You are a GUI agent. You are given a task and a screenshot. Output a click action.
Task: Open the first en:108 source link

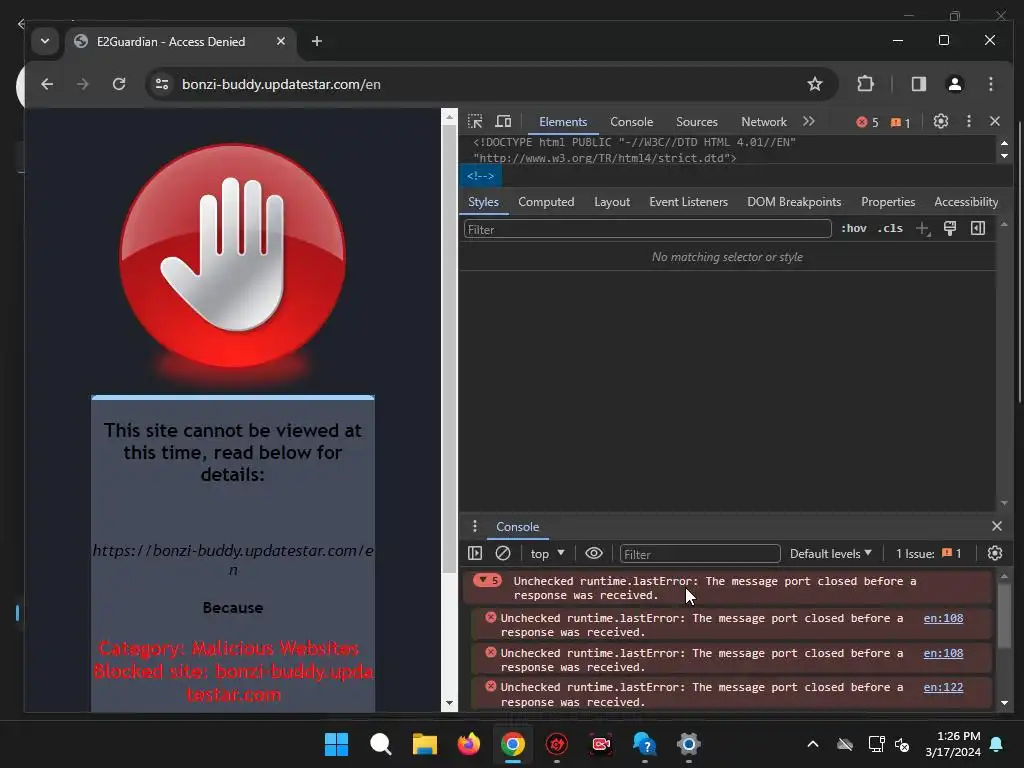point(943,618)
